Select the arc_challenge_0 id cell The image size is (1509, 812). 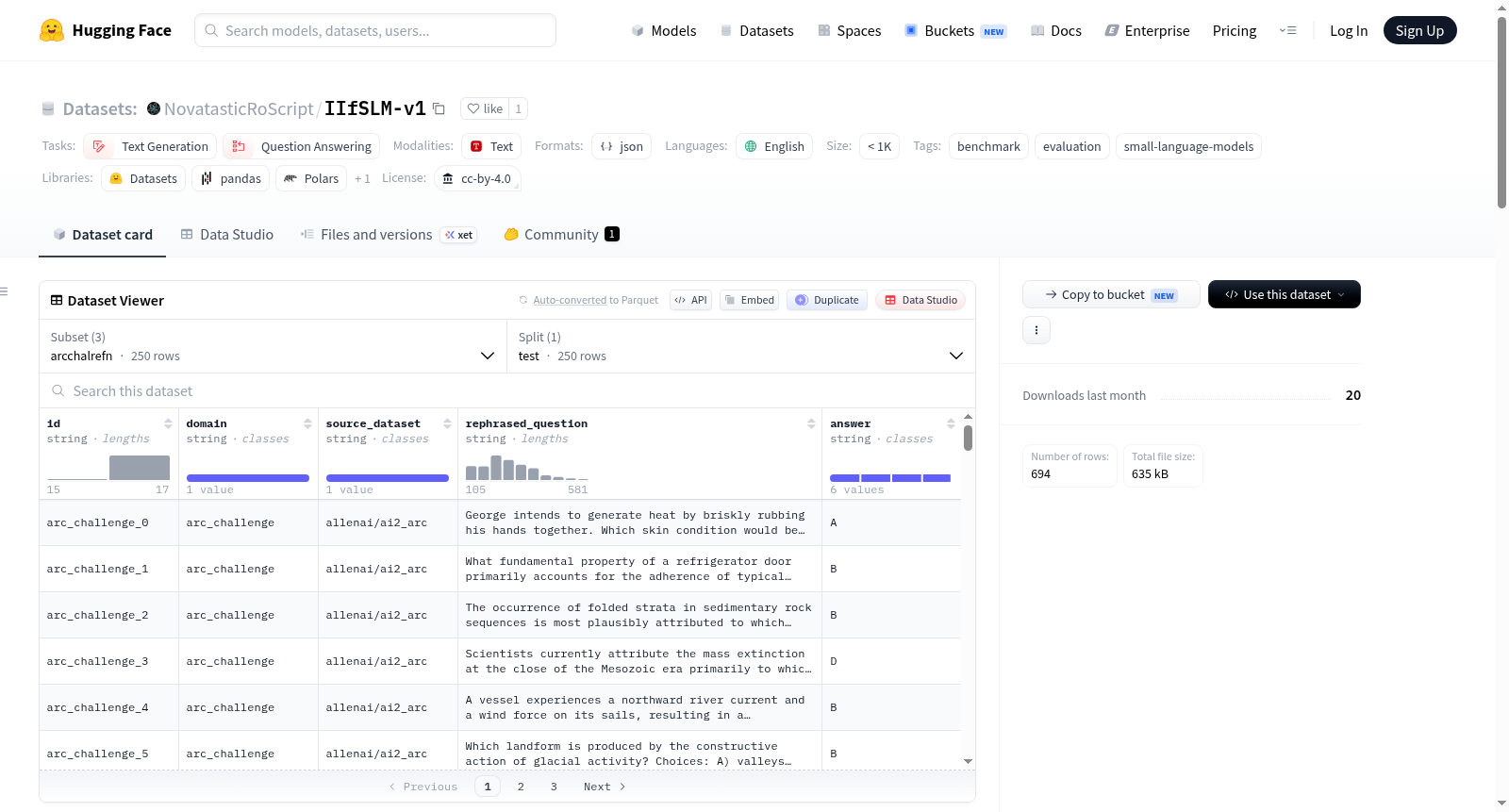[108, 522]
